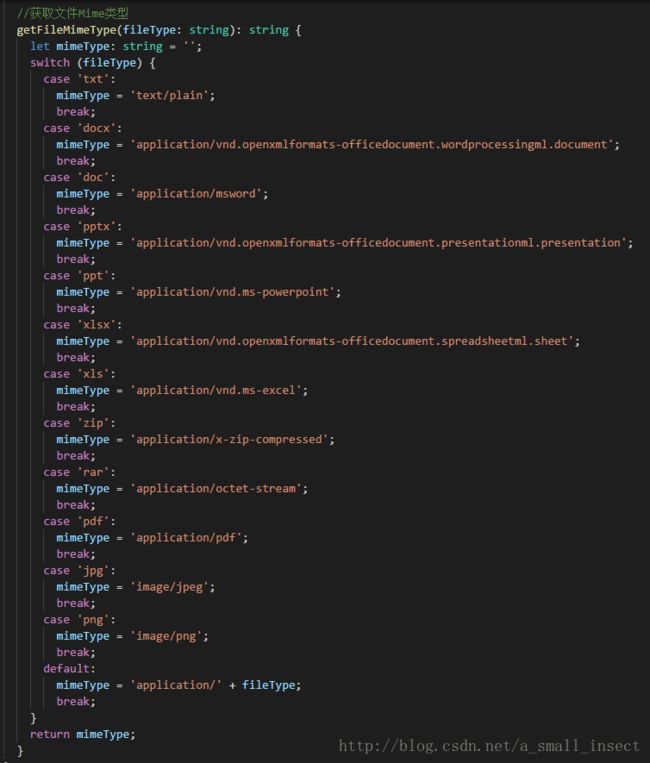Click the case 'zip' label
Viewport: 650px width, 763px height.
tap(79, 423)
